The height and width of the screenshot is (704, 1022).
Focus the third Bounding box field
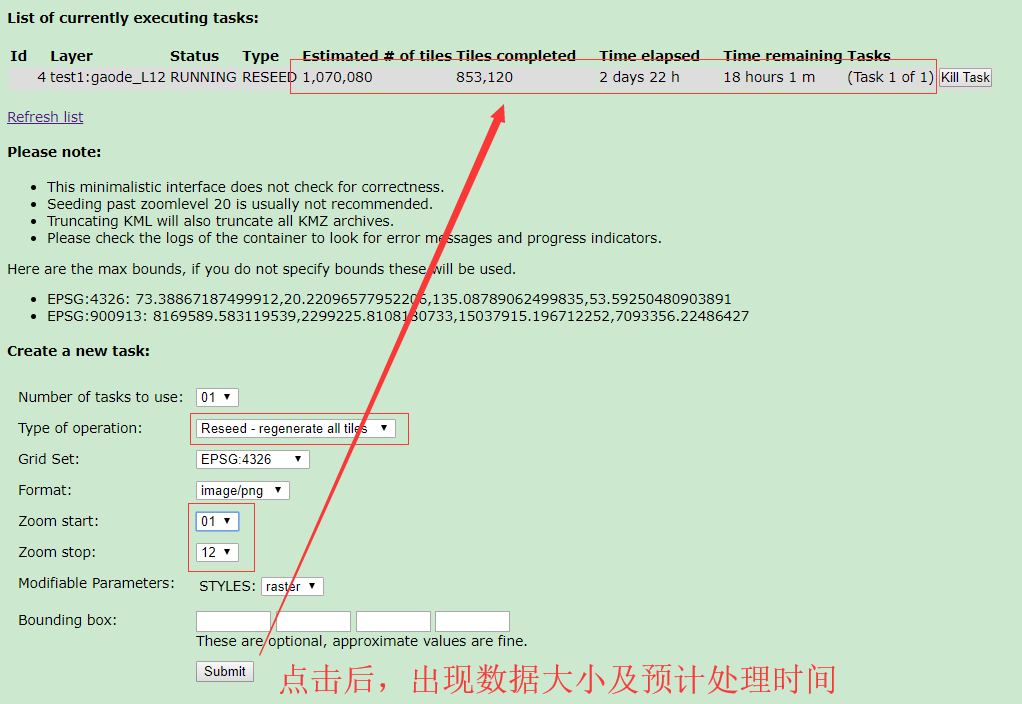(393, 621)
